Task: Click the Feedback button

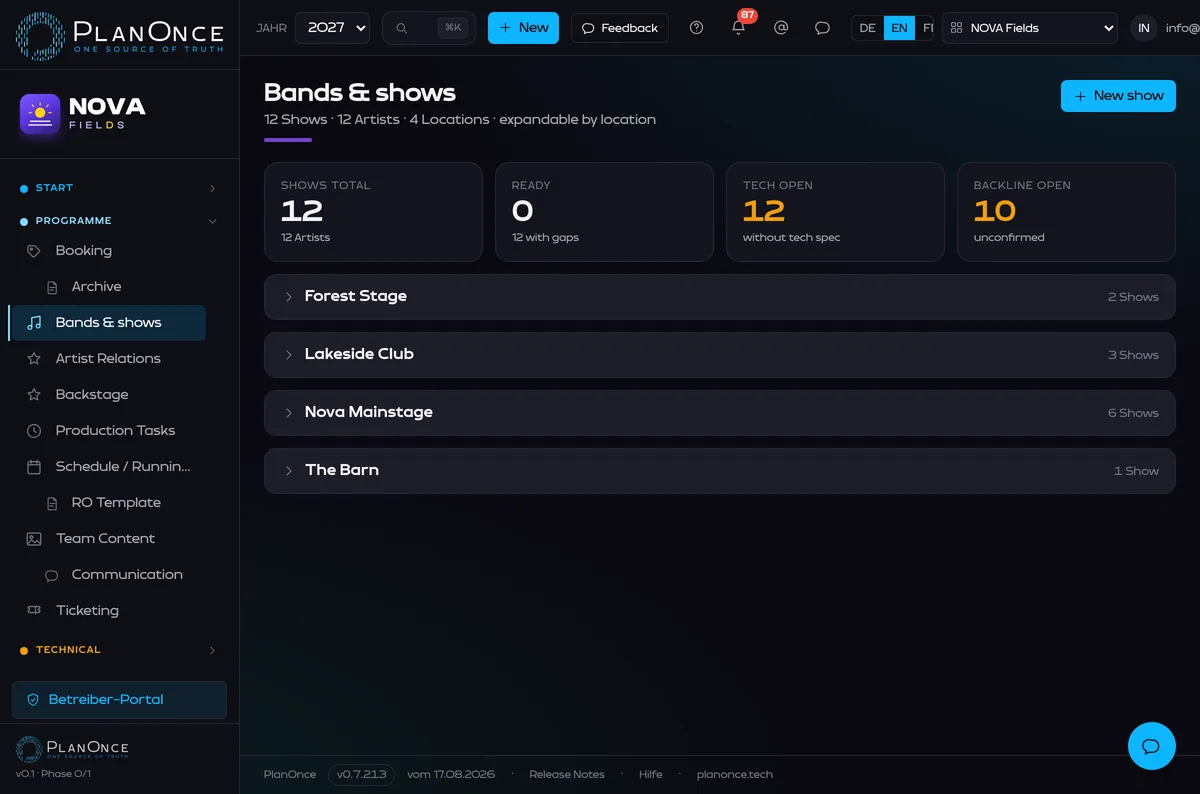Action: point(619,28)
